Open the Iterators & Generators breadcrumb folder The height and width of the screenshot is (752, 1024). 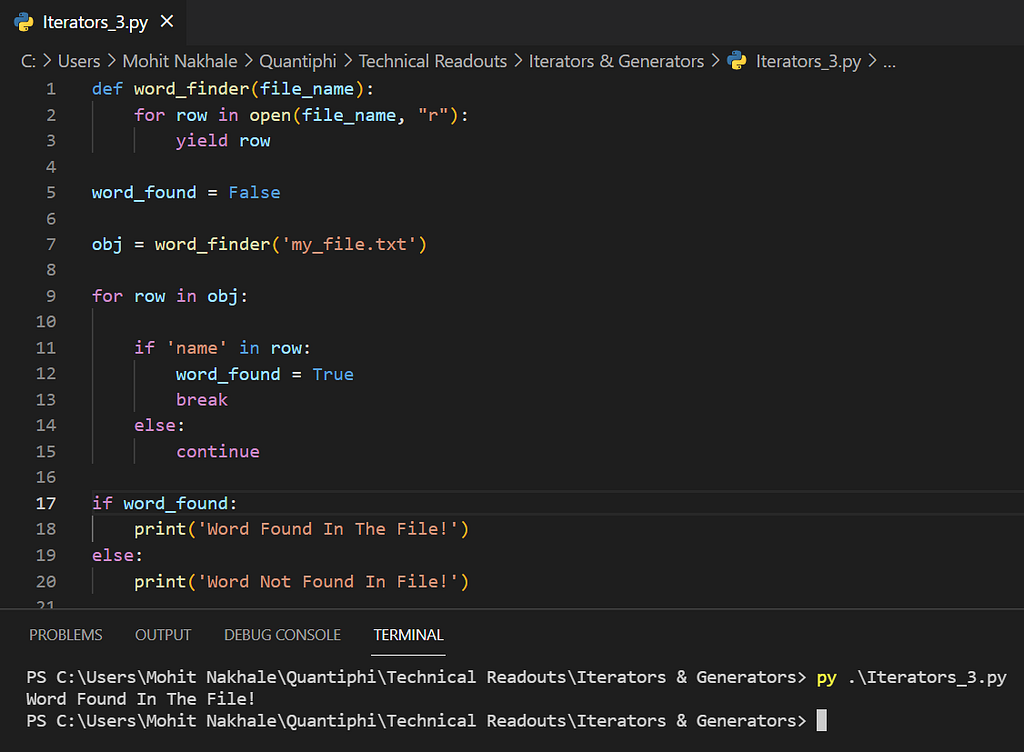click(616, 61)
